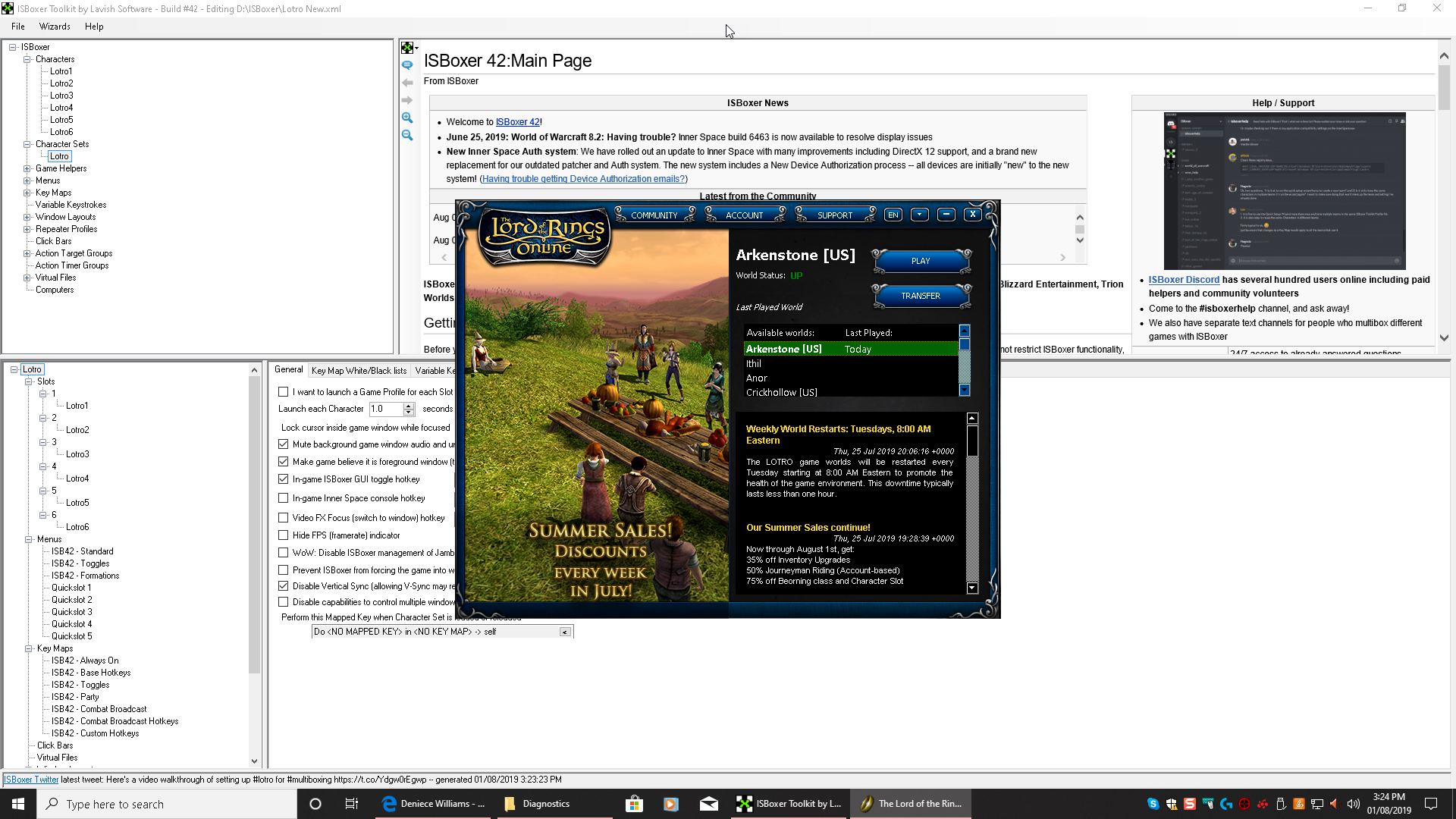Click the TRANSFER button in the launcher
The height and width of the screenshot is (819, 1456).
click(921, 296)
